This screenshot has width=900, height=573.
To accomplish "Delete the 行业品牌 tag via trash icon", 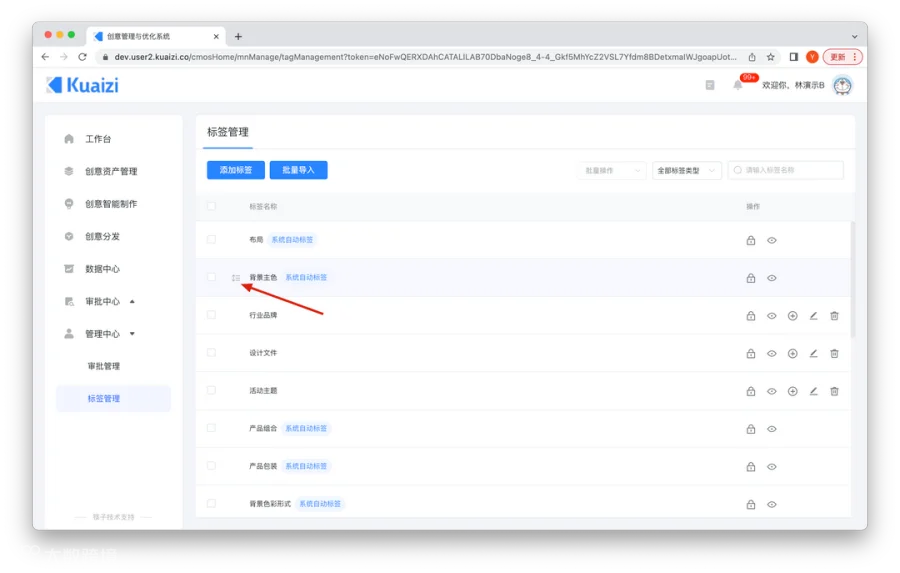I will point(835,316).
